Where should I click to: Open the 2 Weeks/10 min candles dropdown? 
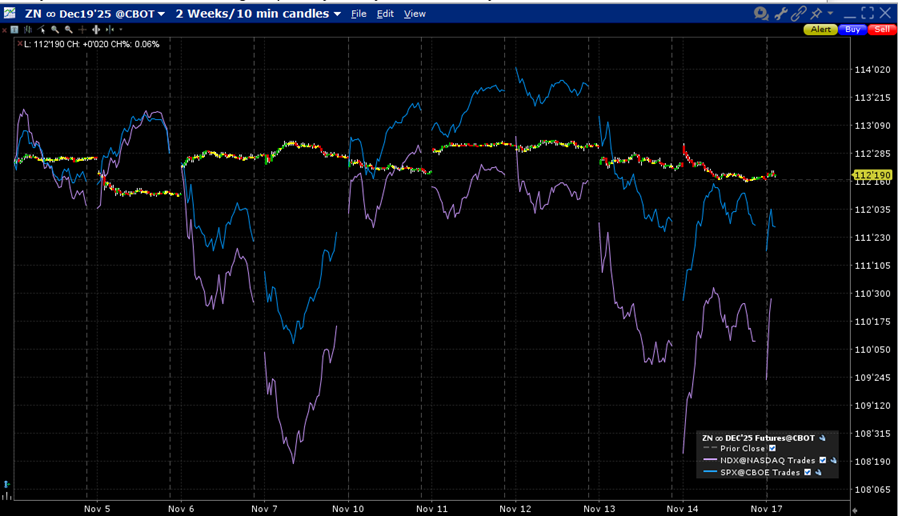(x=258, y=13)
